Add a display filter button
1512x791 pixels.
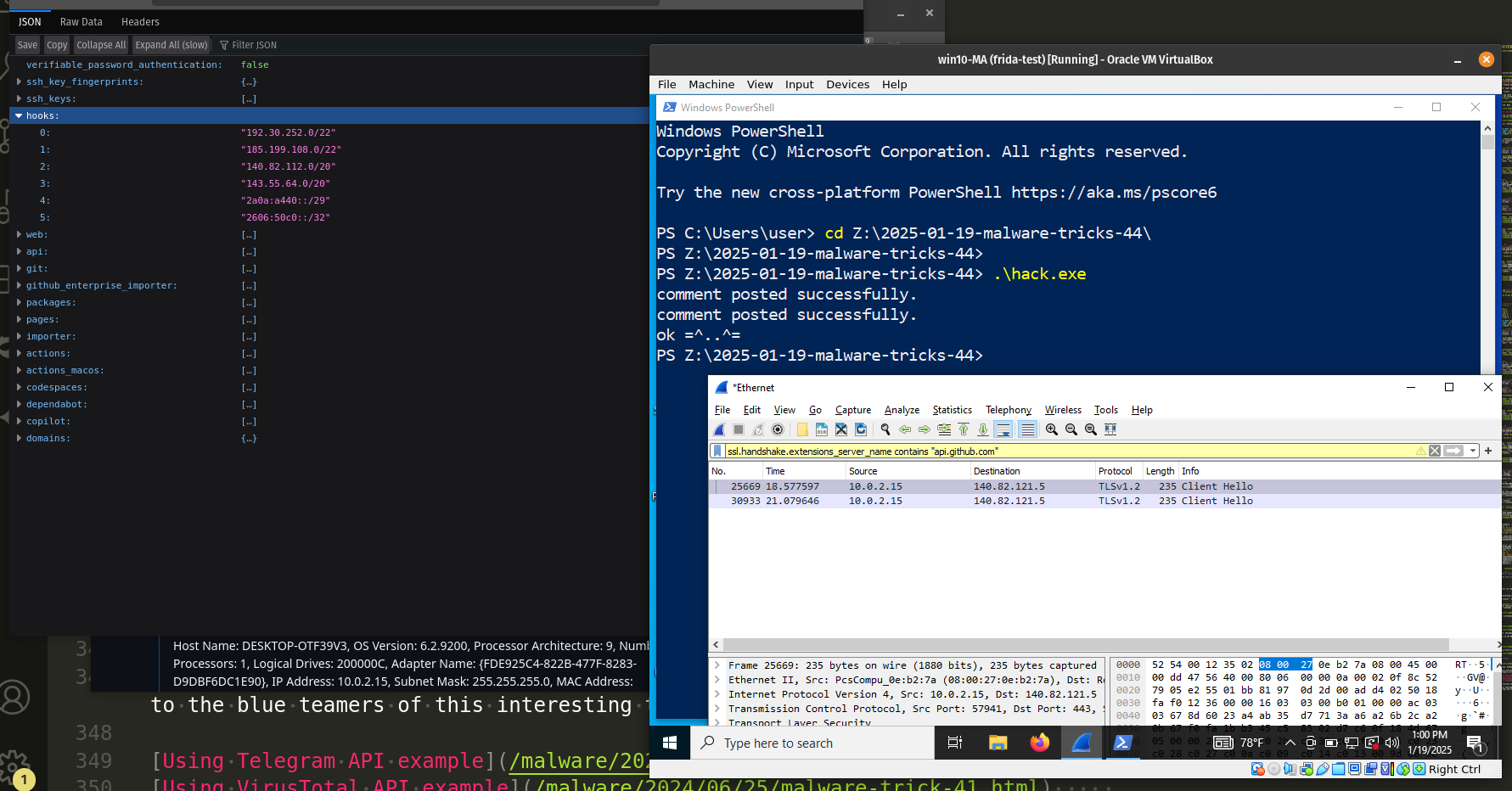click(x=1488, y=451)
